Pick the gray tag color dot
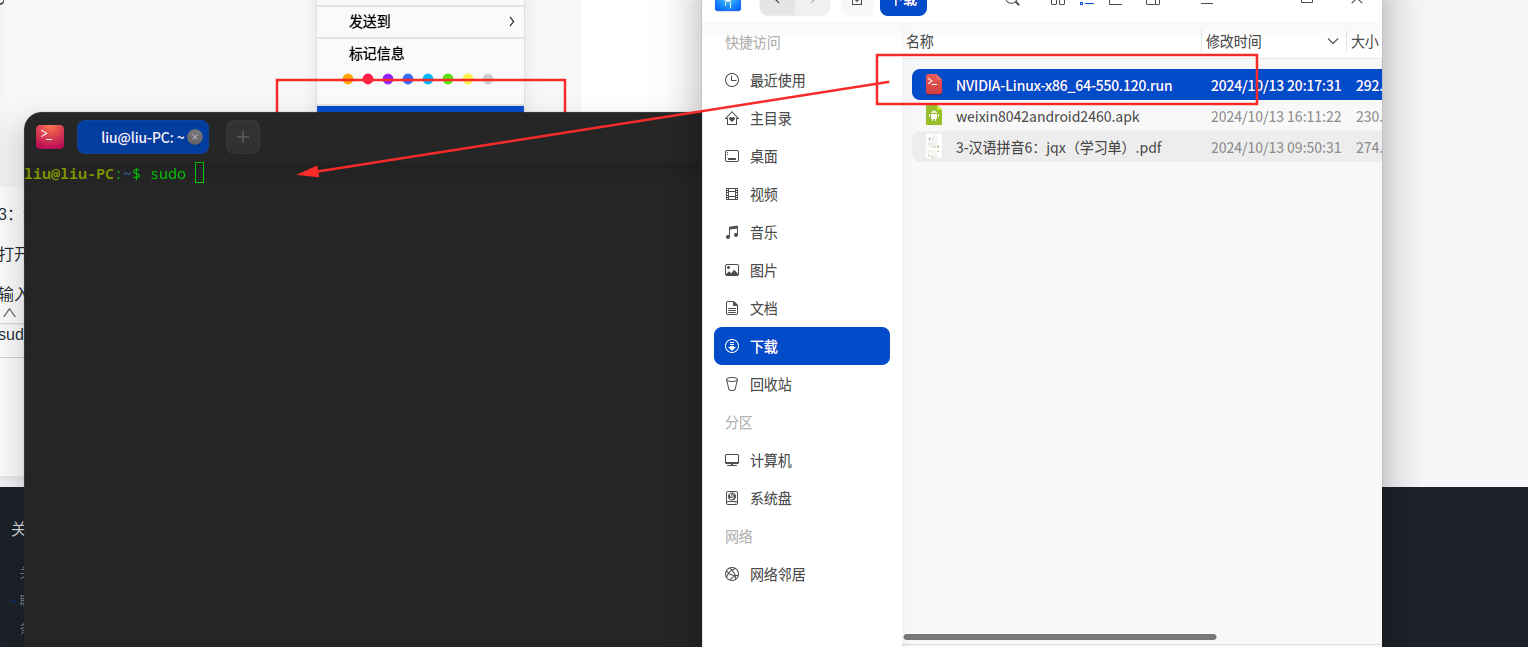The image size is (1528, 647). [x=488, y=79]
